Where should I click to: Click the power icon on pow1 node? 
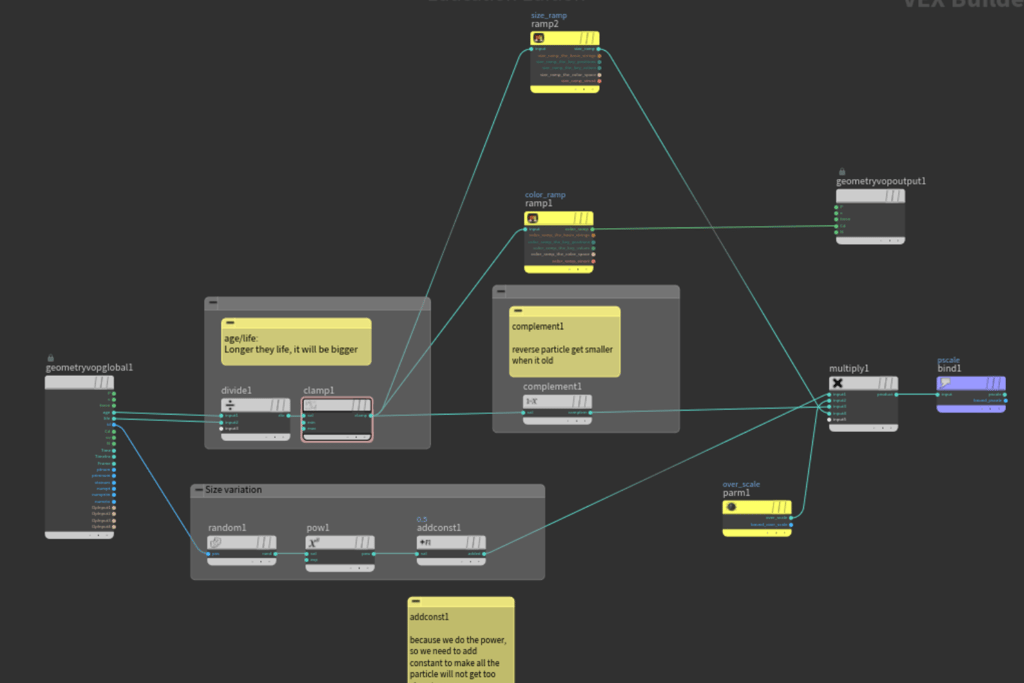pos(314,543)
